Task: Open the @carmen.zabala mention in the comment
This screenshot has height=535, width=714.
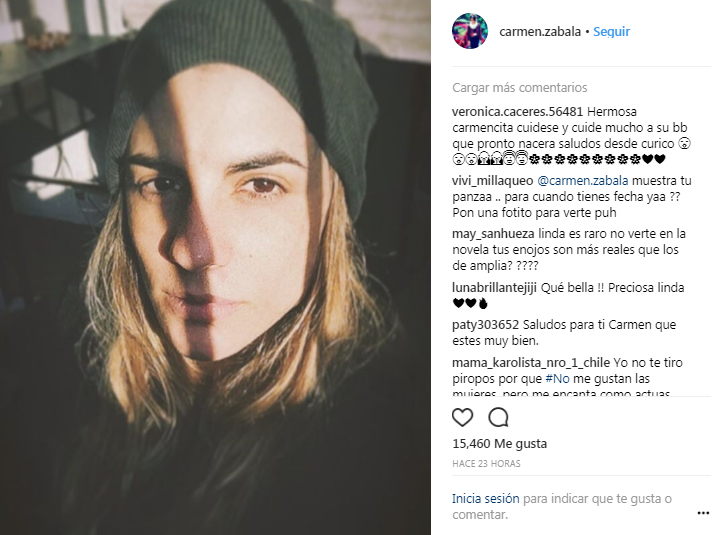Action: (x=583, y=181)
